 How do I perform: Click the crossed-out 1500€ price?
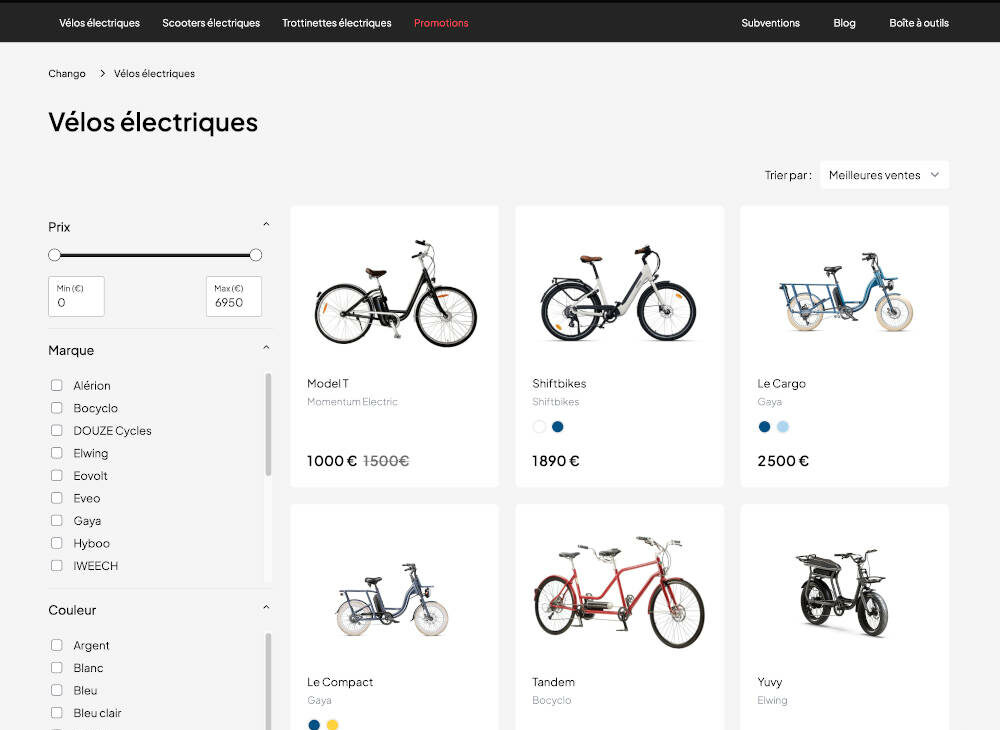(x=386, y=461)
